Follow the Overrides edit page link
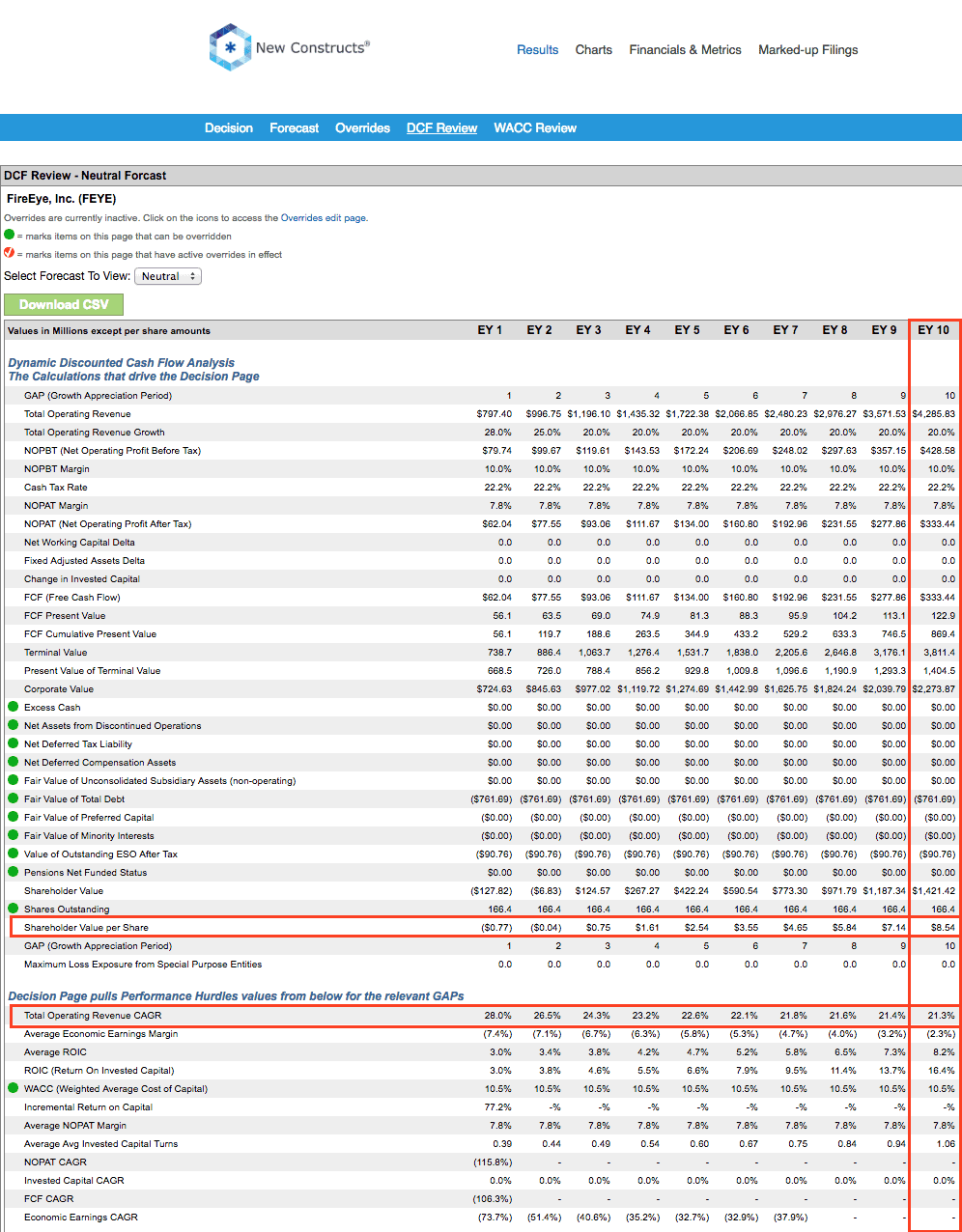This screenshot has width=962, height=1232. [324, 218]
